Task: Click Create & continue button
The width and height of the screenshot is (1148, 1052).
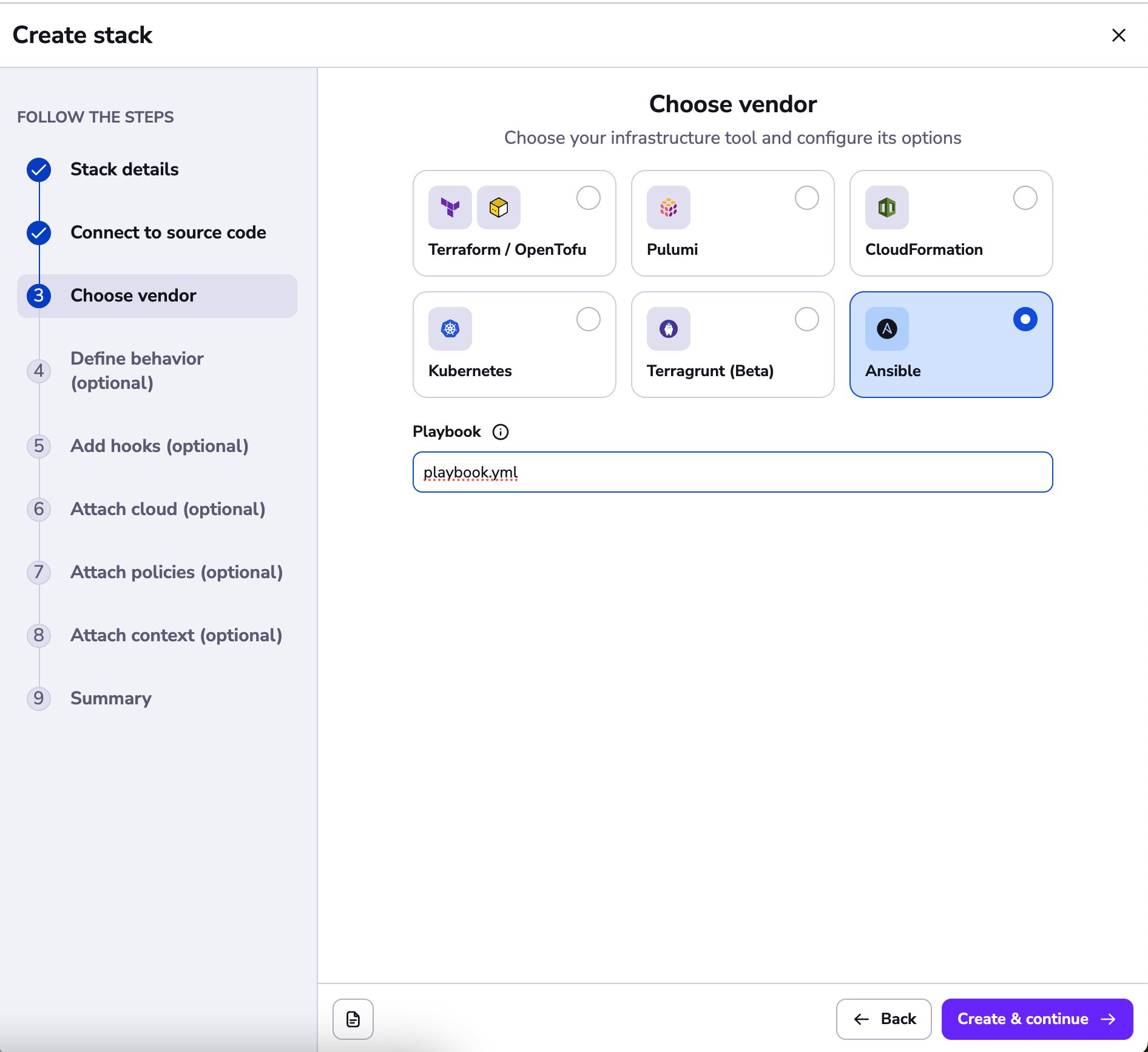Action: coord(1036,1019)
